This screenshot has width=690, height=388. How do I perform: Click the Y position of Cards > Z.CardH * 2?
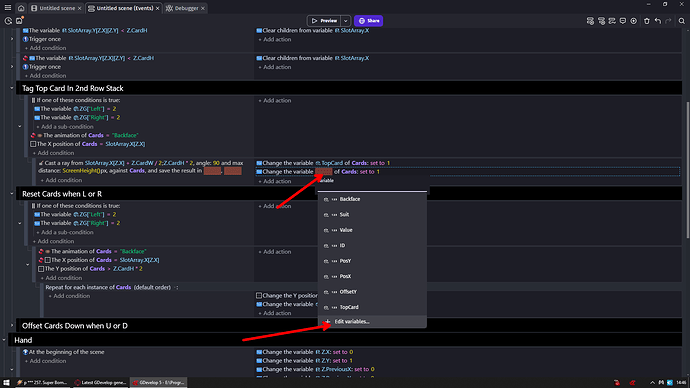(x=90, y=269)
